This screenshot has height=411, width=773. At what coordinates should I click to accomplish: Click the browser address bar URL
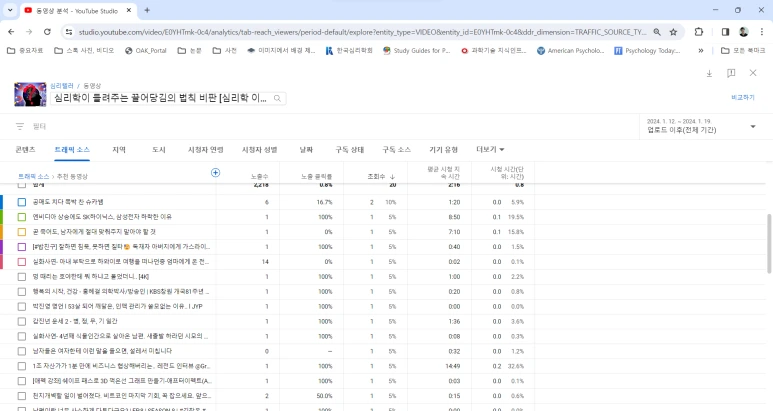(362, 32)
